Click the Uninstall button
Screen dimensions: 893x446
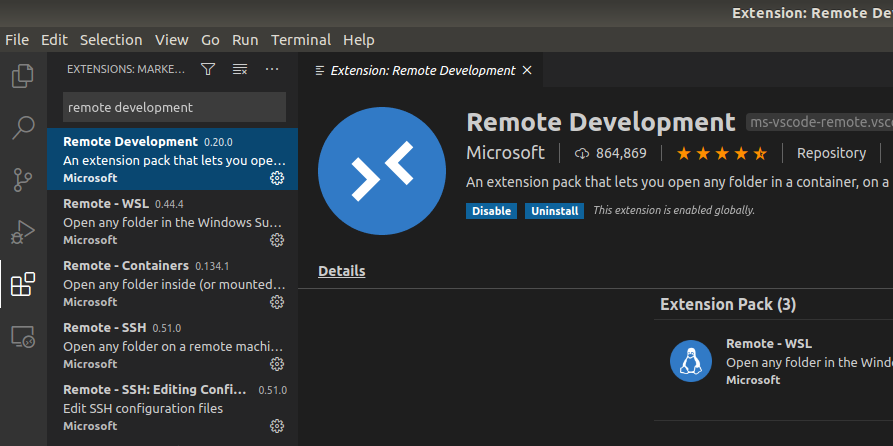point(555,211)
